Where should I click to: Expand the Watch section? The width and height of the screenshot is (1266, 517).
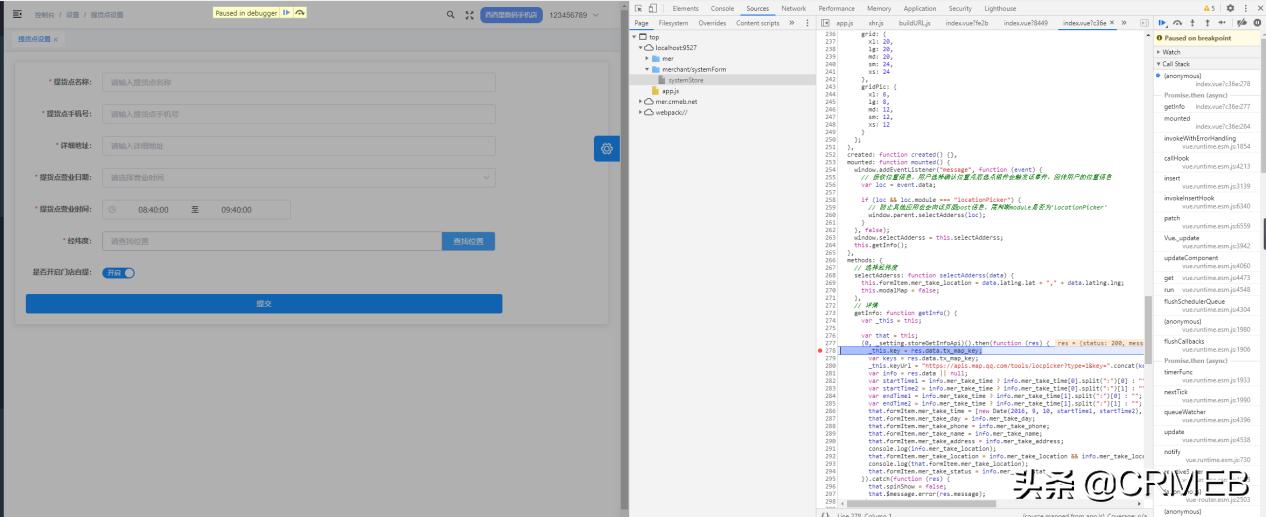pos(1171,52)
